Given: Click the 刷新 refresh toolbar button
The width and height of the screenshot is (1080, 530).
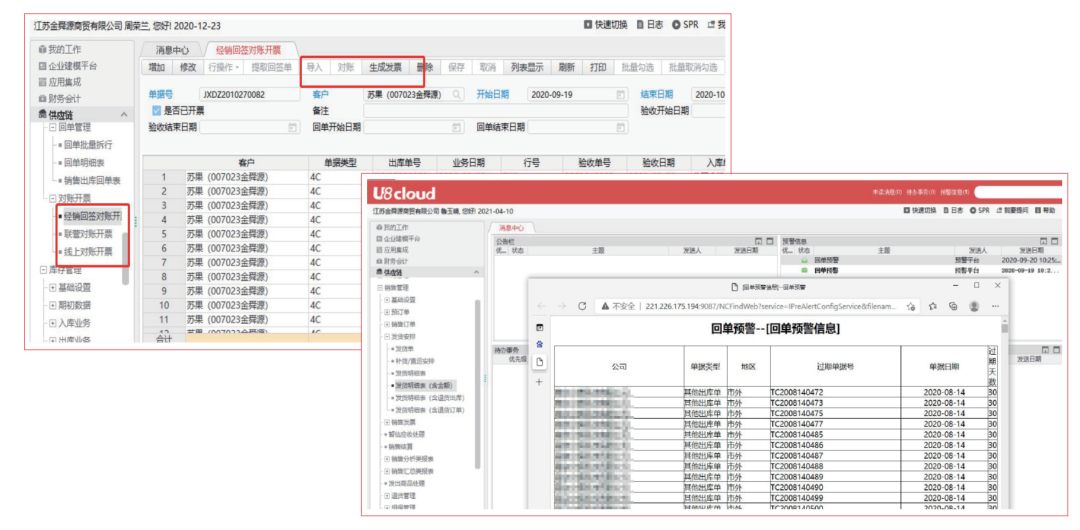Looking at the screenshot, I should point(566,68).
